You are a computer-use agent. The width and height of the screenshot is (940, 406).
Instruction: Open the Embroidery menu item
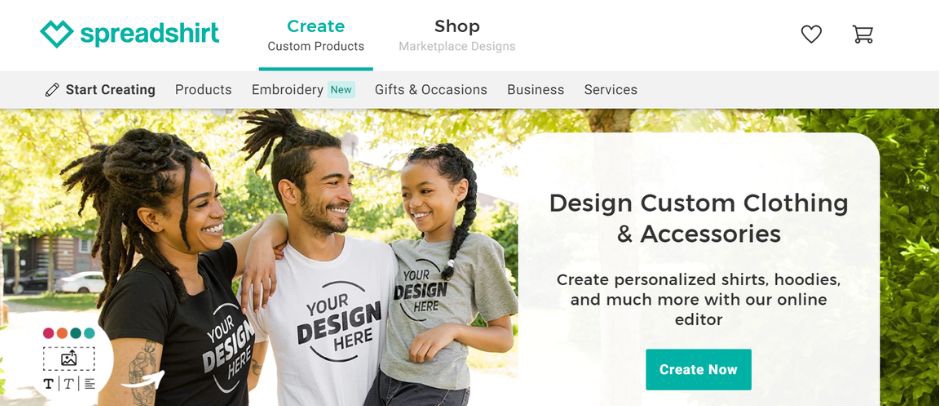click(x=287, y=90)
